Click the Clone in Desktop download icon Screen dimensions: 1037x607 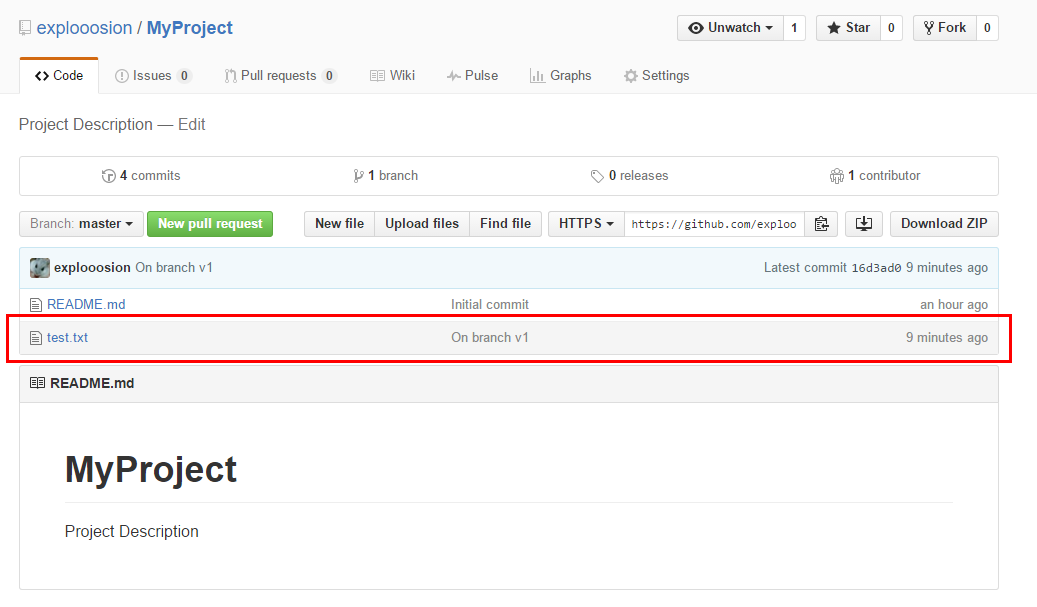[x=864, y=224]
